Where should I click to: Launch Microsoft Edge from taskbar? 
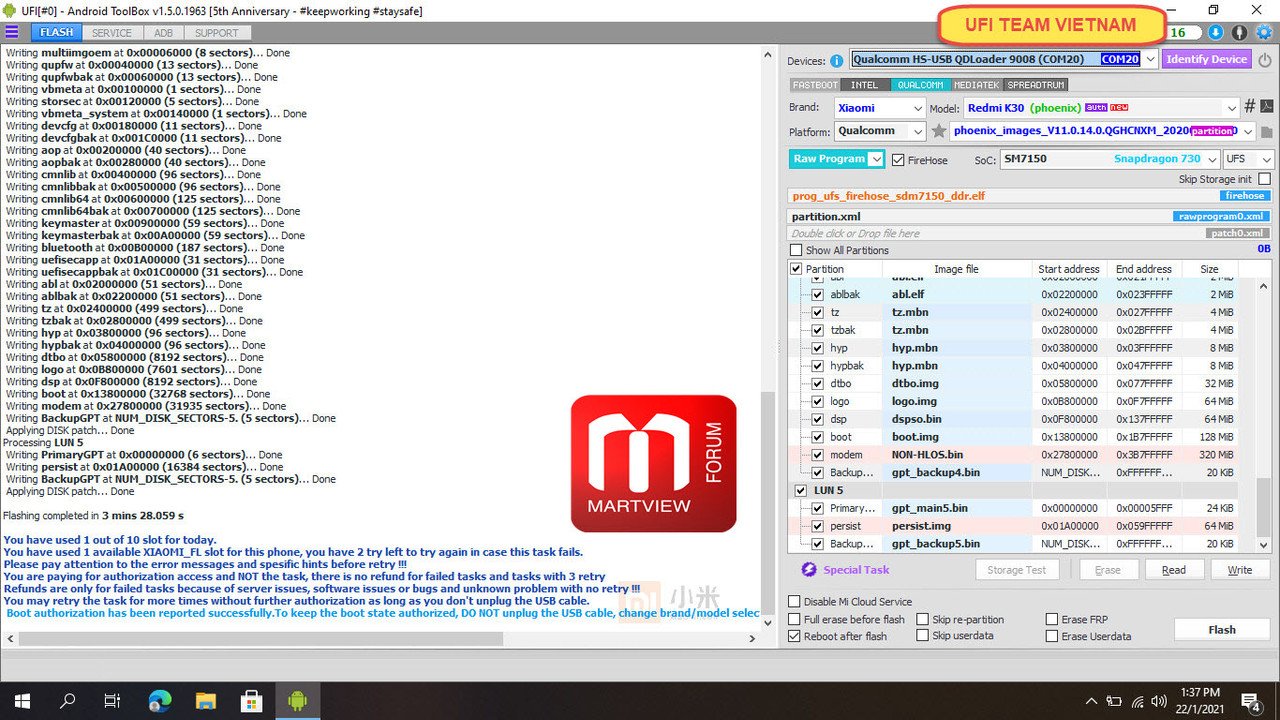coord(160,701)
